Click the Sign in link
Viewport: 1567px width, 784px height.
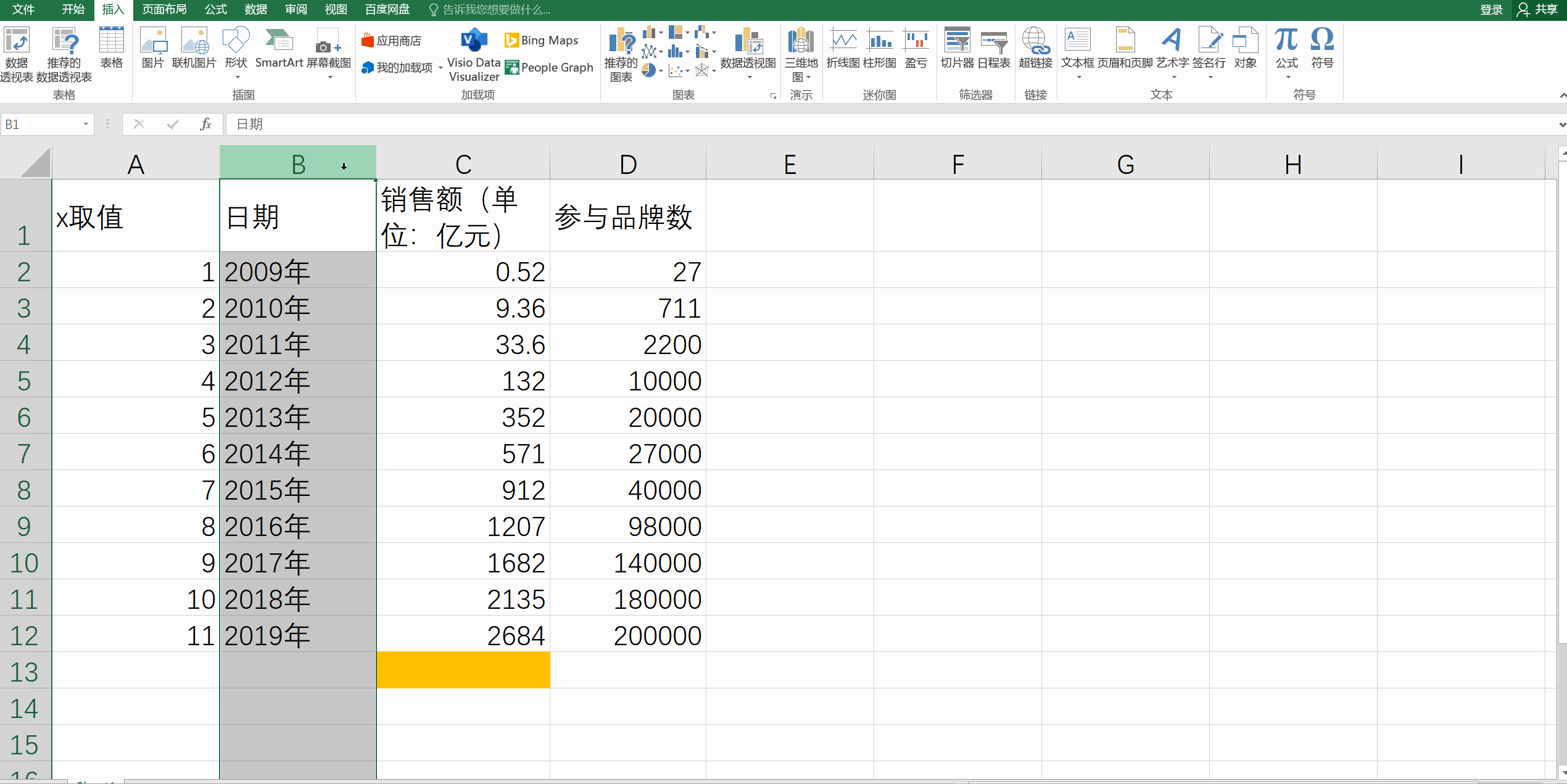(1491, 9)
